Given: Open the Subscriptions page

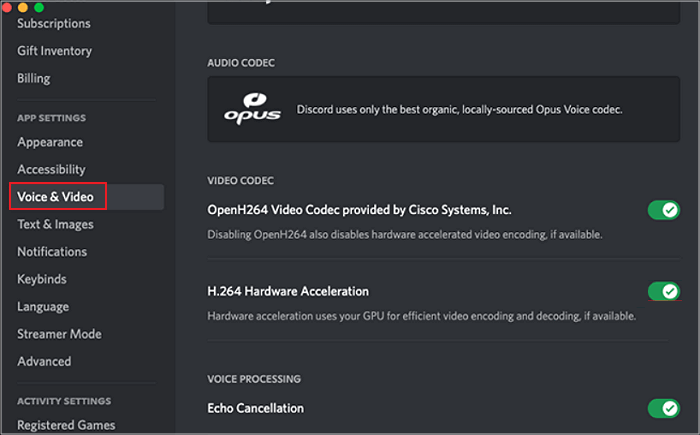Looking at the screenshot, I should 53,23.
